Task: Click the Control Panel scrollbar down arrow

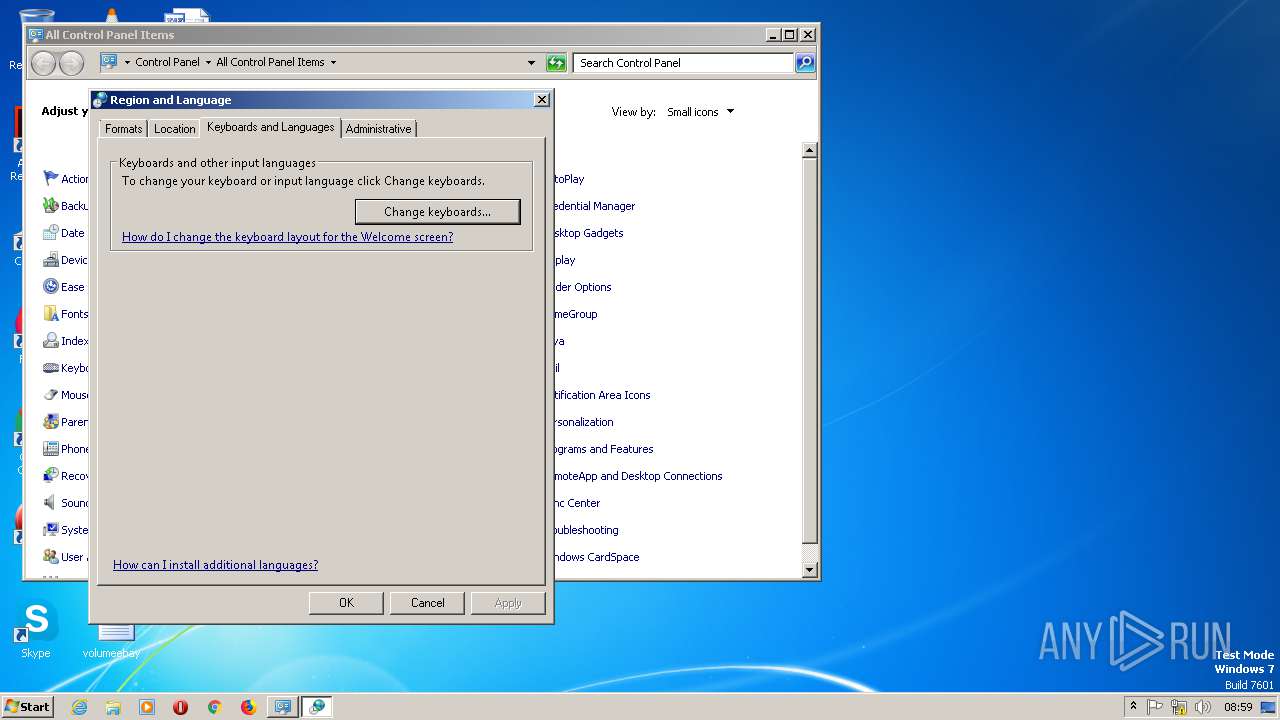Action: click(810, 570)
